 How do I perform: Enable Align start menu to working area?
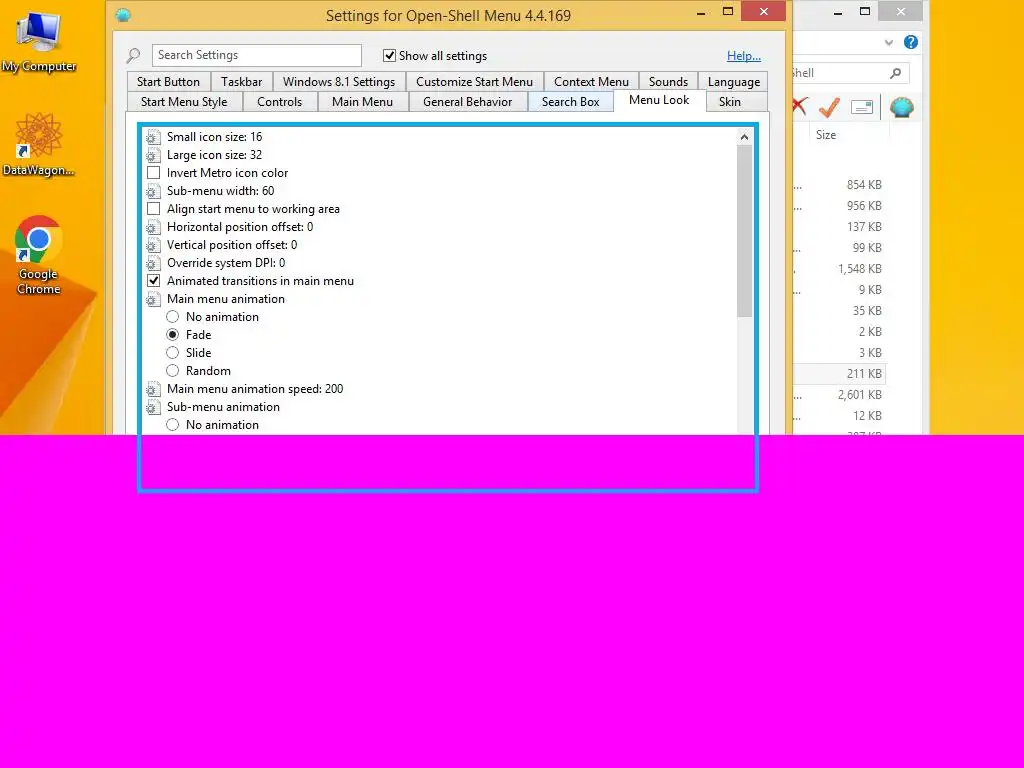click(x=153, y=209)
